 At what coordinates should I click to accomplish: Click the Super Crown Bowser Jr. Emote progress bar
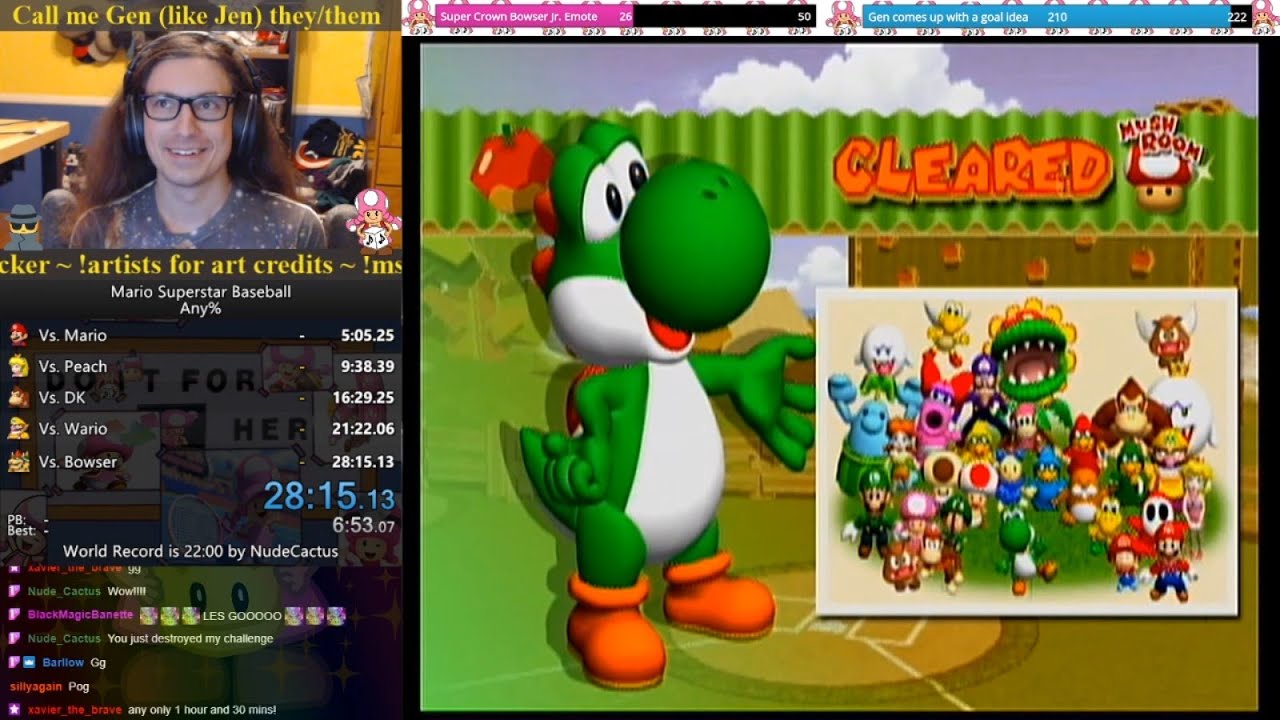pyautogui.click(x=625, y=17)
